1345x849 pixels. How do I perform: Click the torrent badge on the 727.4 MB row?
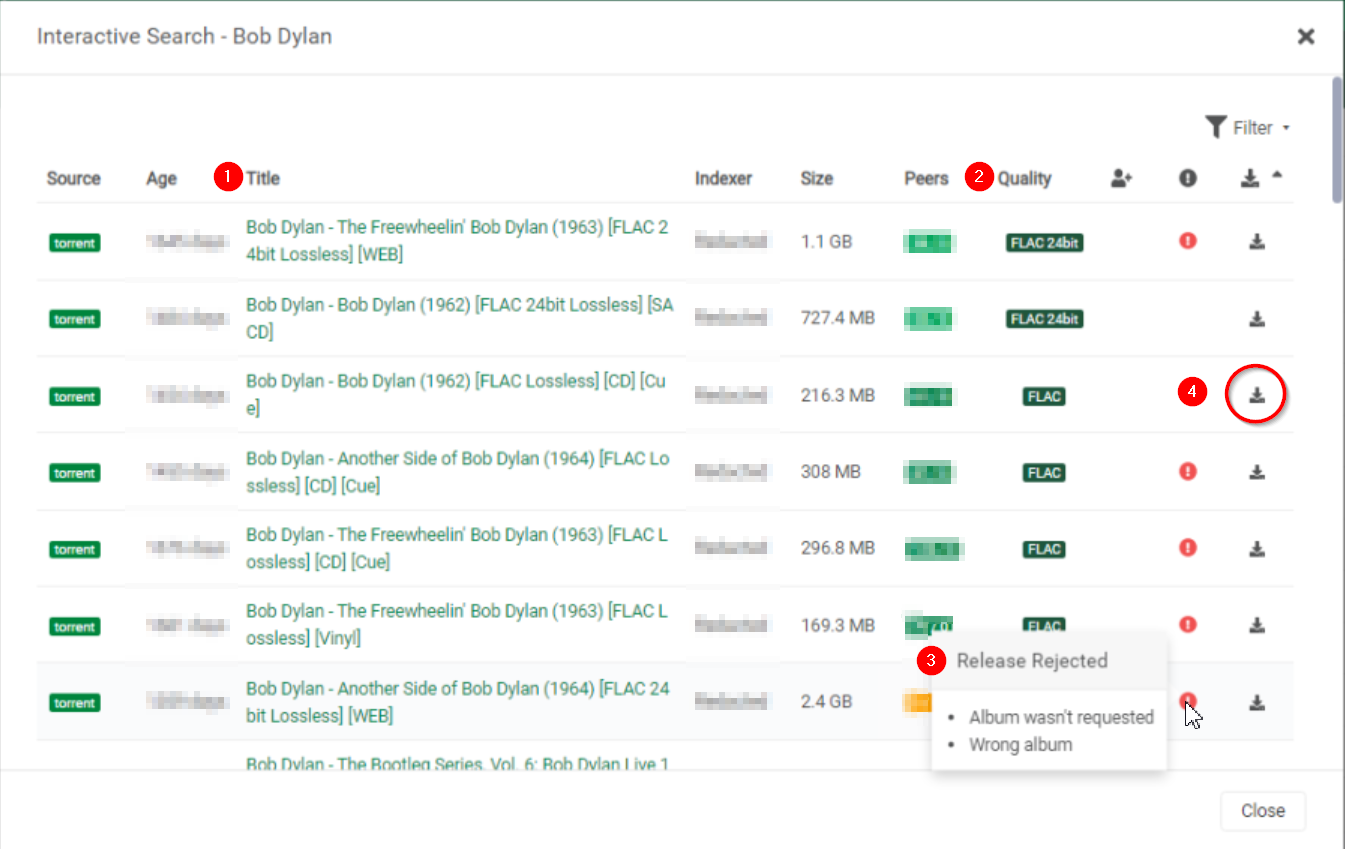[75, 320]
